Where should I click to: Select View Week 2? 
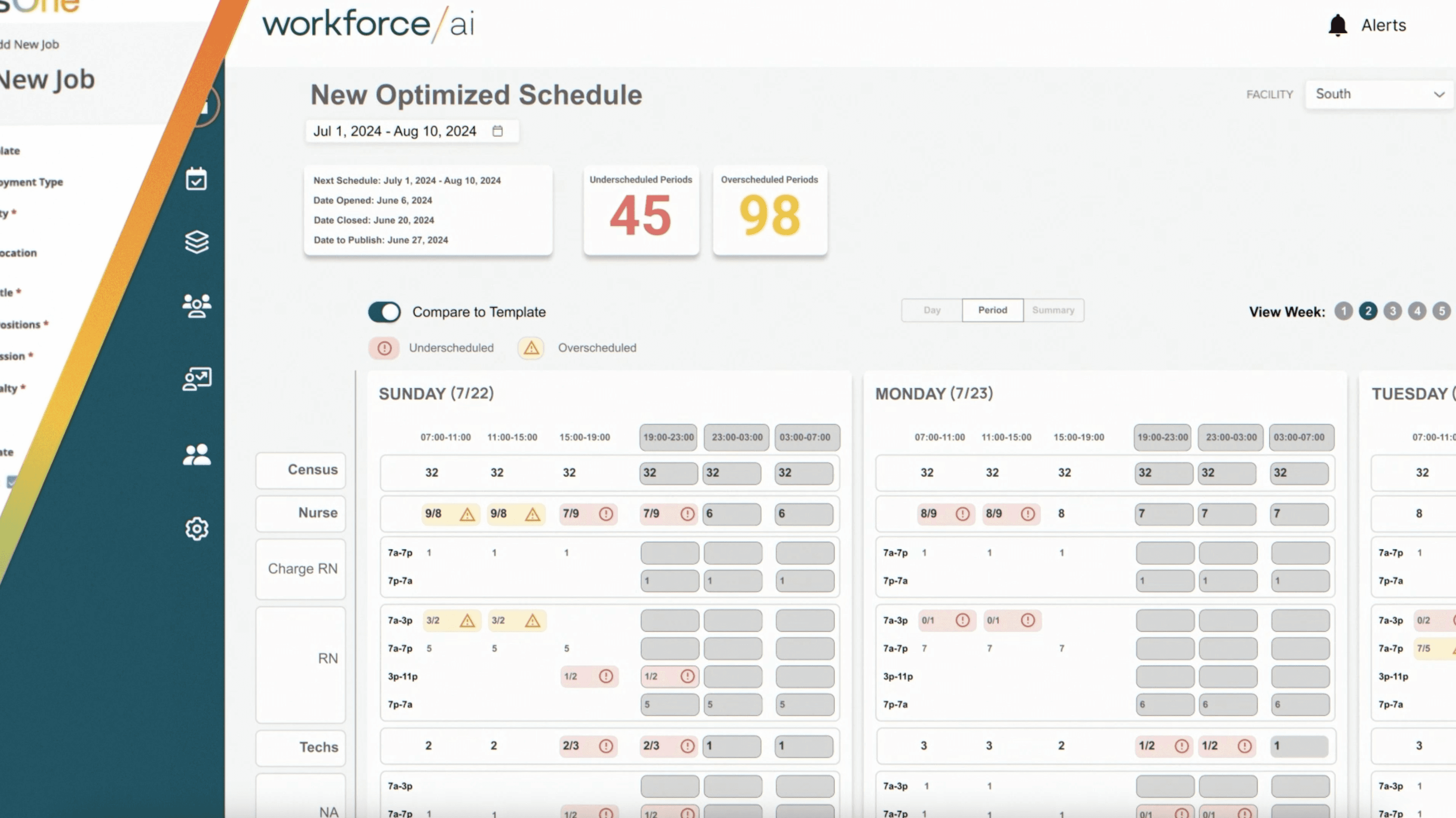click(1368, 311)
